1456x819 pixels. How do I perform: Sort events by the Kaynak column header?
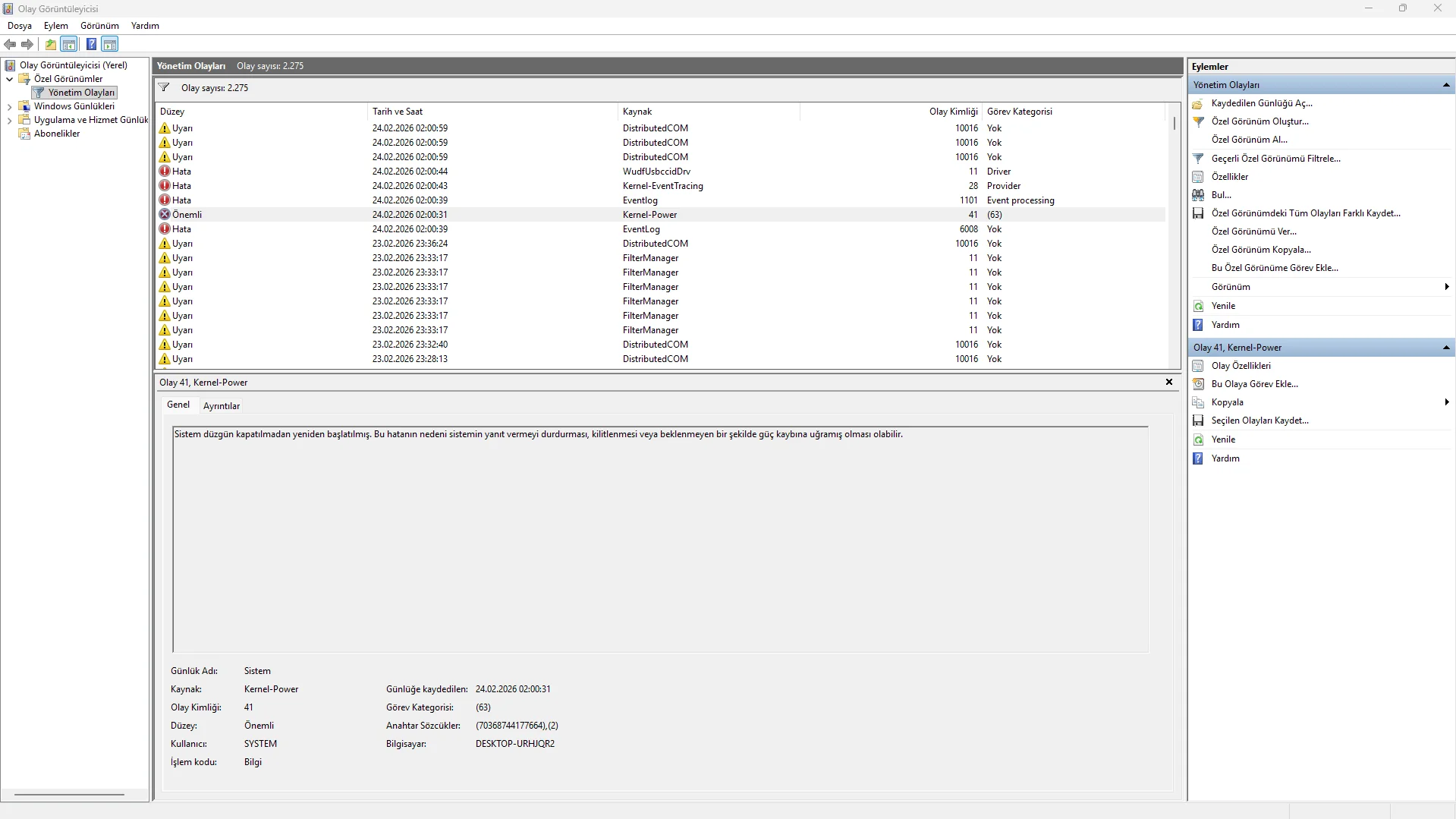tap(709, 112)
